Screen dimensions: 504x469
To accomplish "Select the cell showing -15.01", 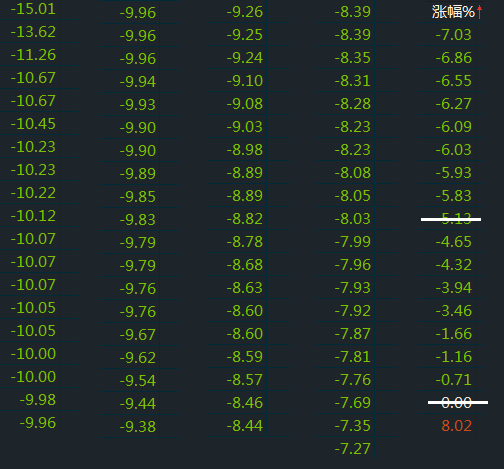I will [33, 9].
